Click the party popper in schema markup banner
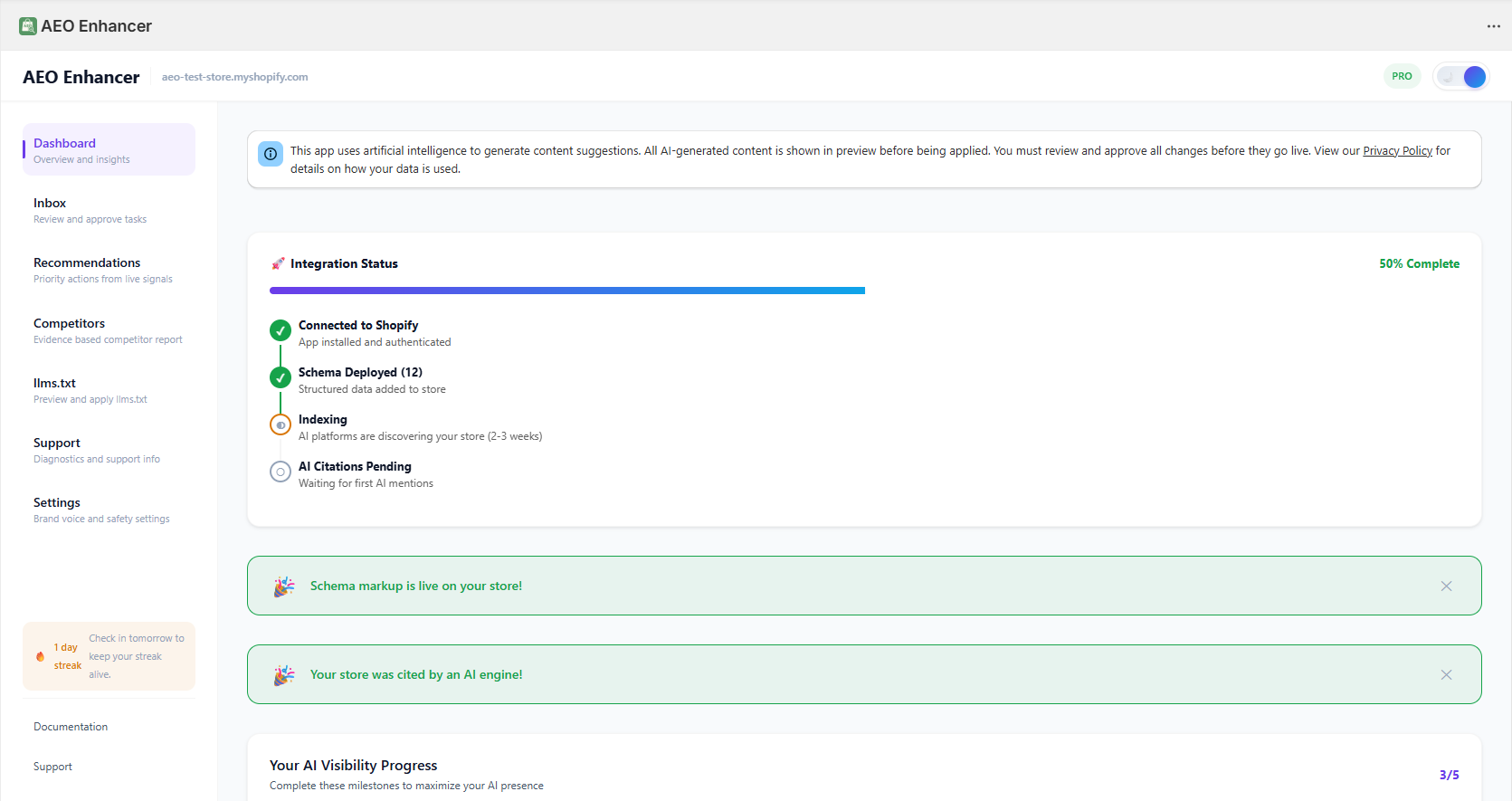The image size is (1512, 801). (x=284, y=586)
